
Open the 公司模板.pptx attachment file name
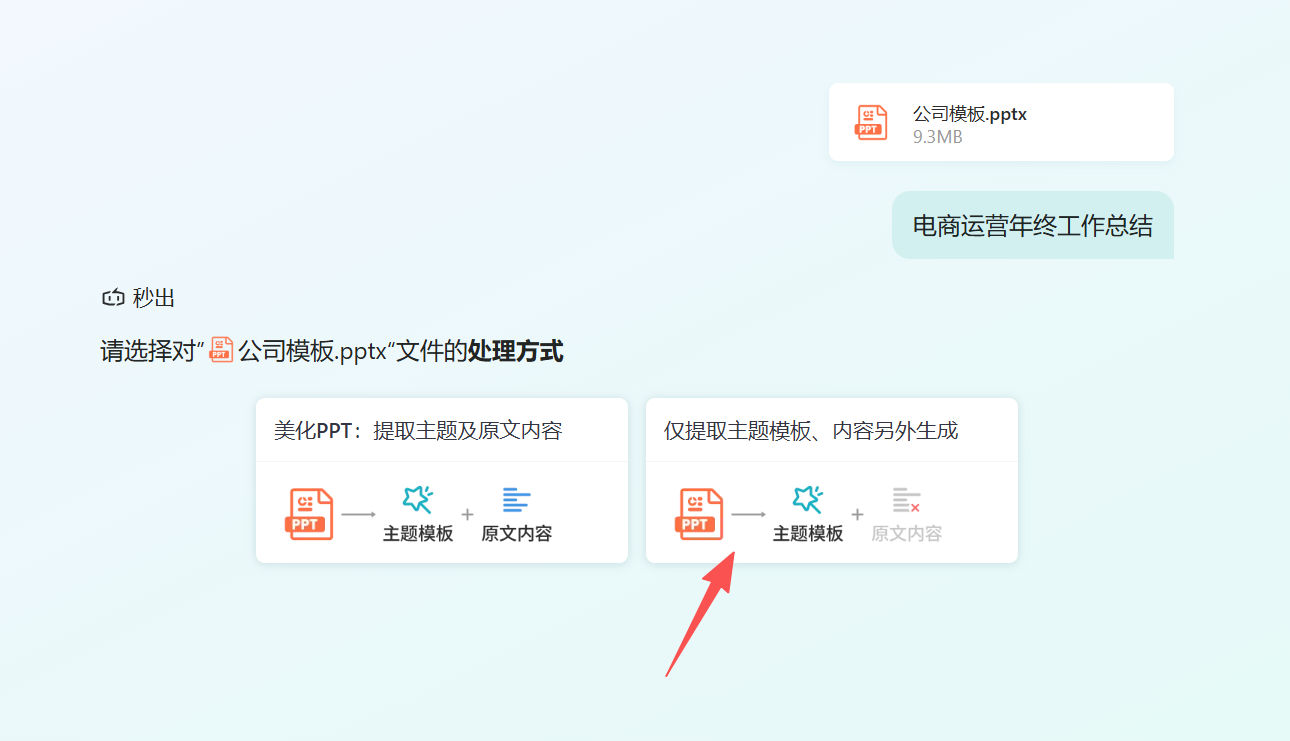click(969, 114)
